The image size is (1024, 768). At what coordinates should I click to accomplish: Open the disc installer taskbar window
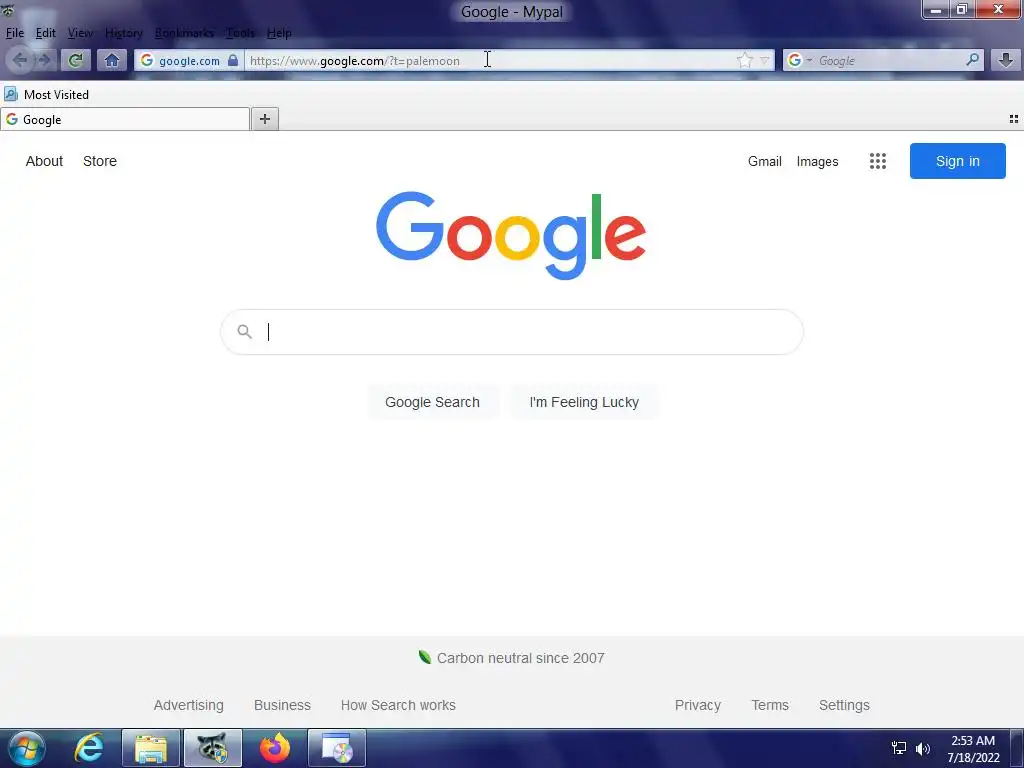(x=337, y=748)
